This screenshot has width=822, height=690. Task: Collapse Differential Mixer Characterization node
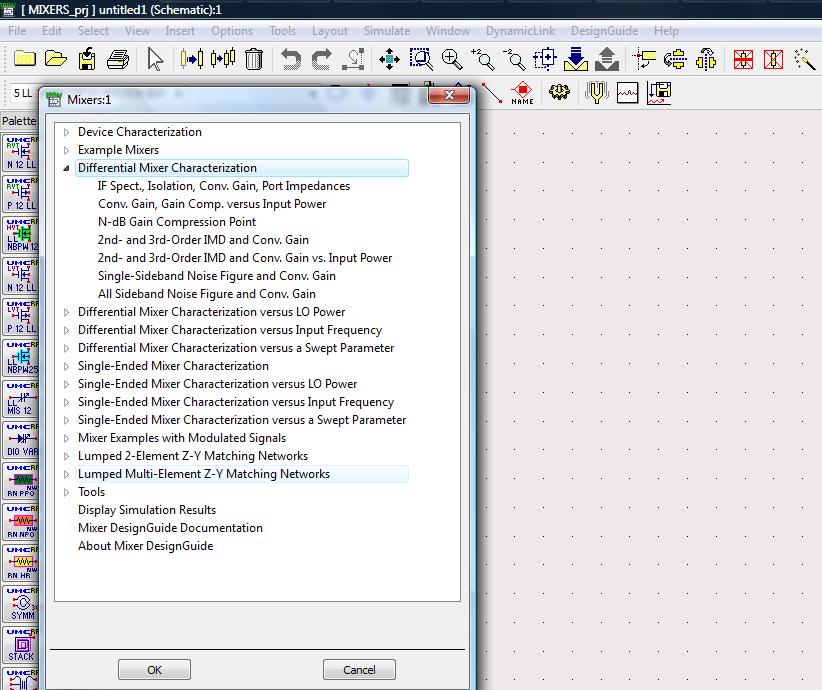(x=67, y=168)
